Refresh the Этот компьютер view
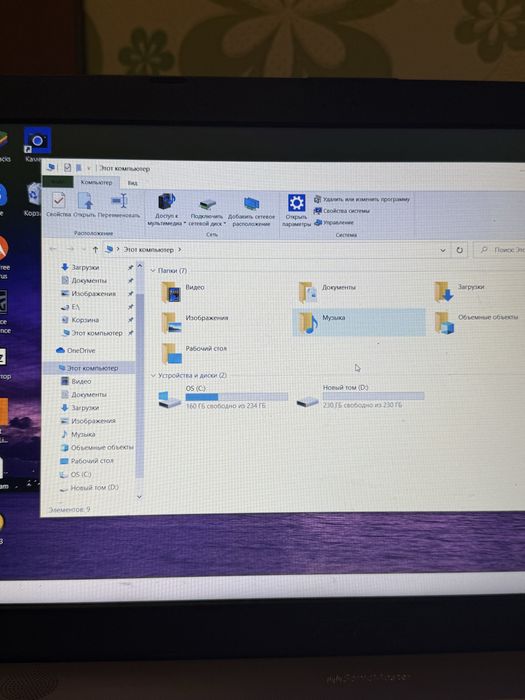Viewport: 525px width, 700px height. click(x=459, y=250)
